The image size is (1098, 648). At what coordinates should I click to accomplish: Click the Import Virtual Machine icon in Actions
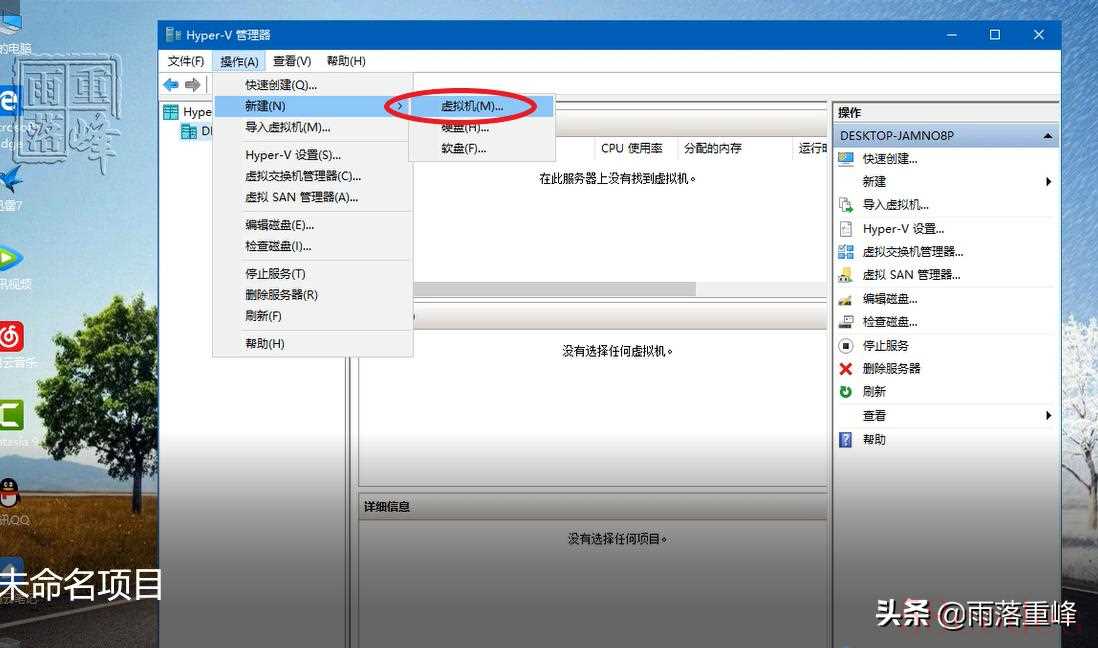coord(846,205)
